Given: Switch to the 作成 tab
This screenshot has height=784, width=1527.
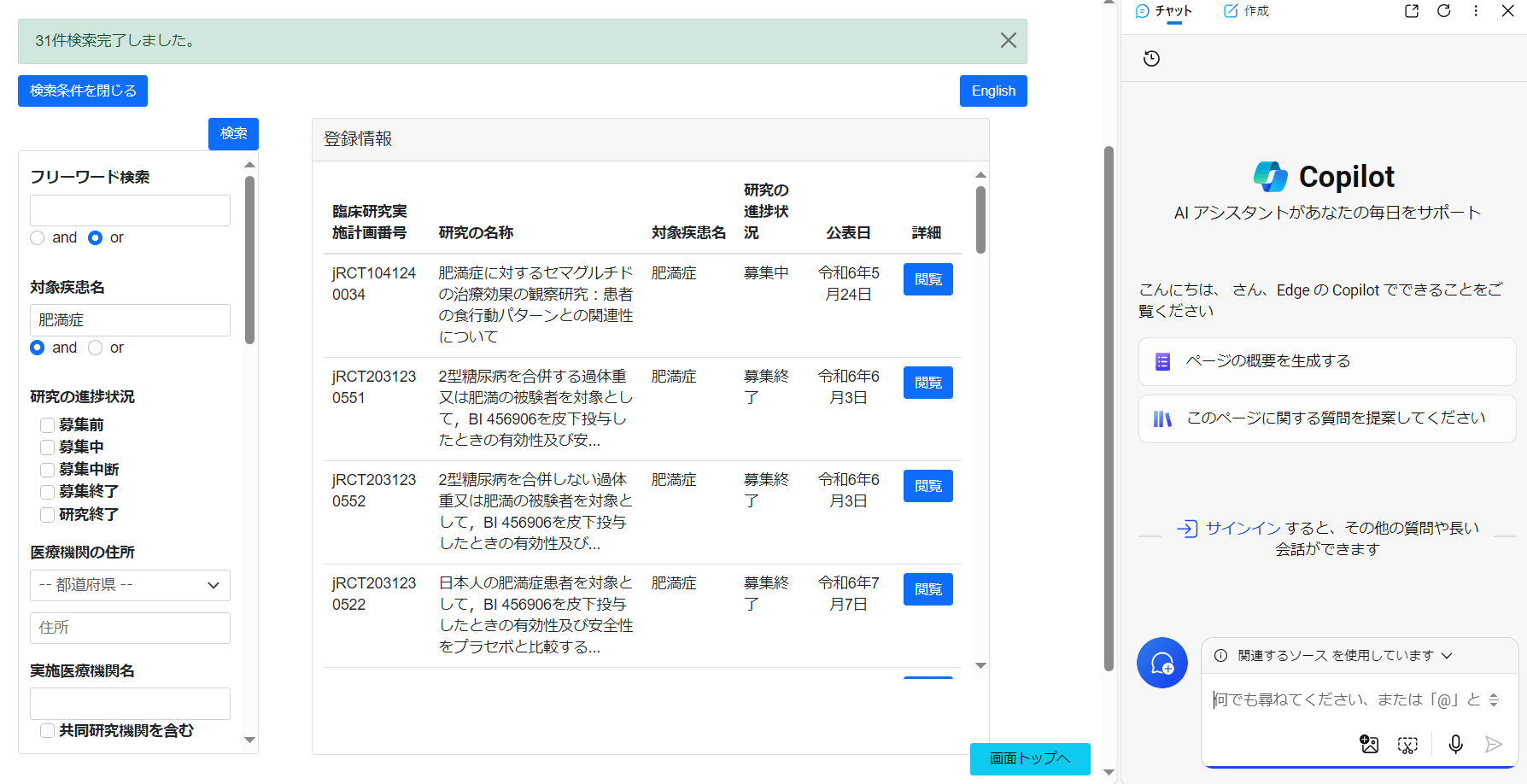Looking at the screenshot, I should [1247, 11].
